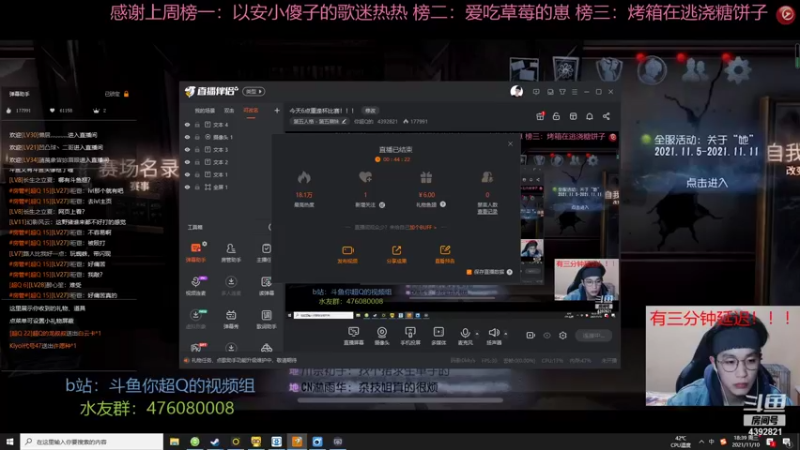Click 点击进入 in game event banner
800x450 pixels.
pyautogui.click(x=707, y=183)
